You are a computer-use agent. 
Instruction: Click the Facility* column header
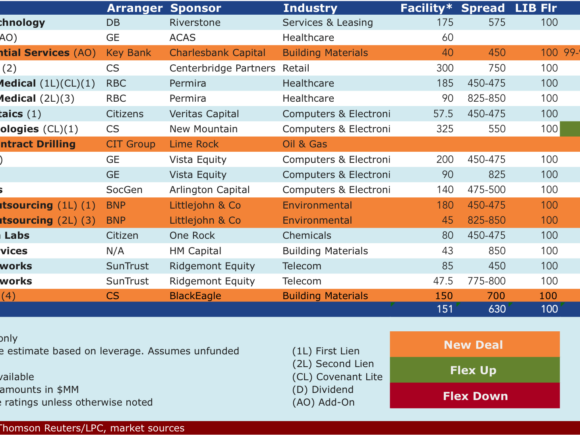coord(426,8)
